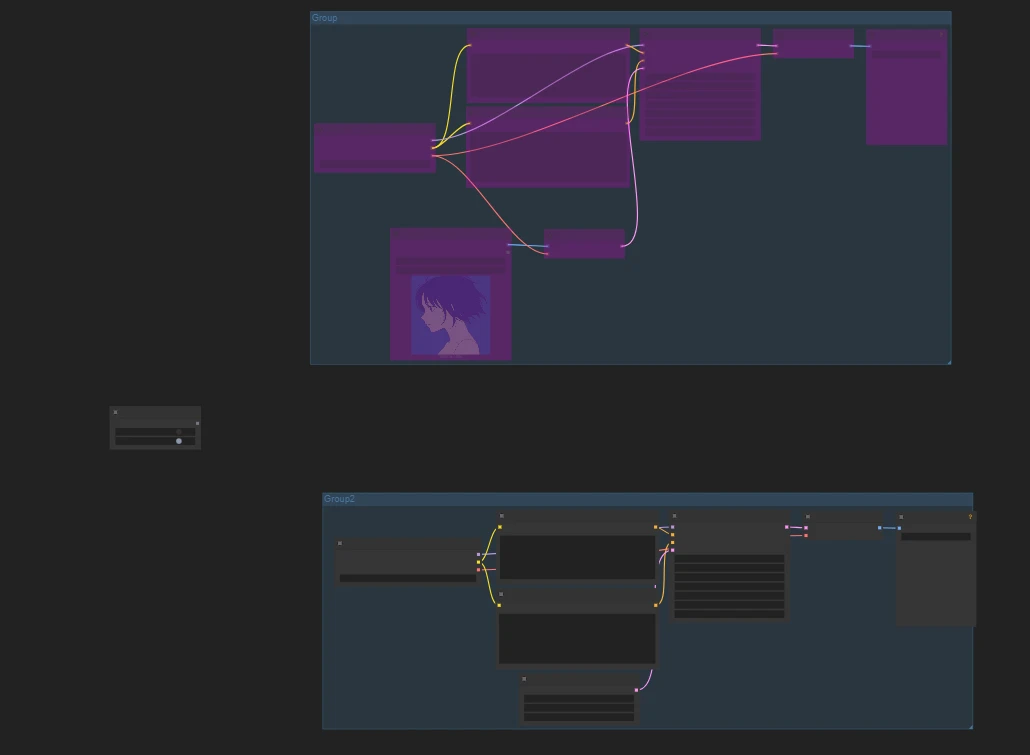Click the question mark icon on Group2's rightmost node

point(970,517)
